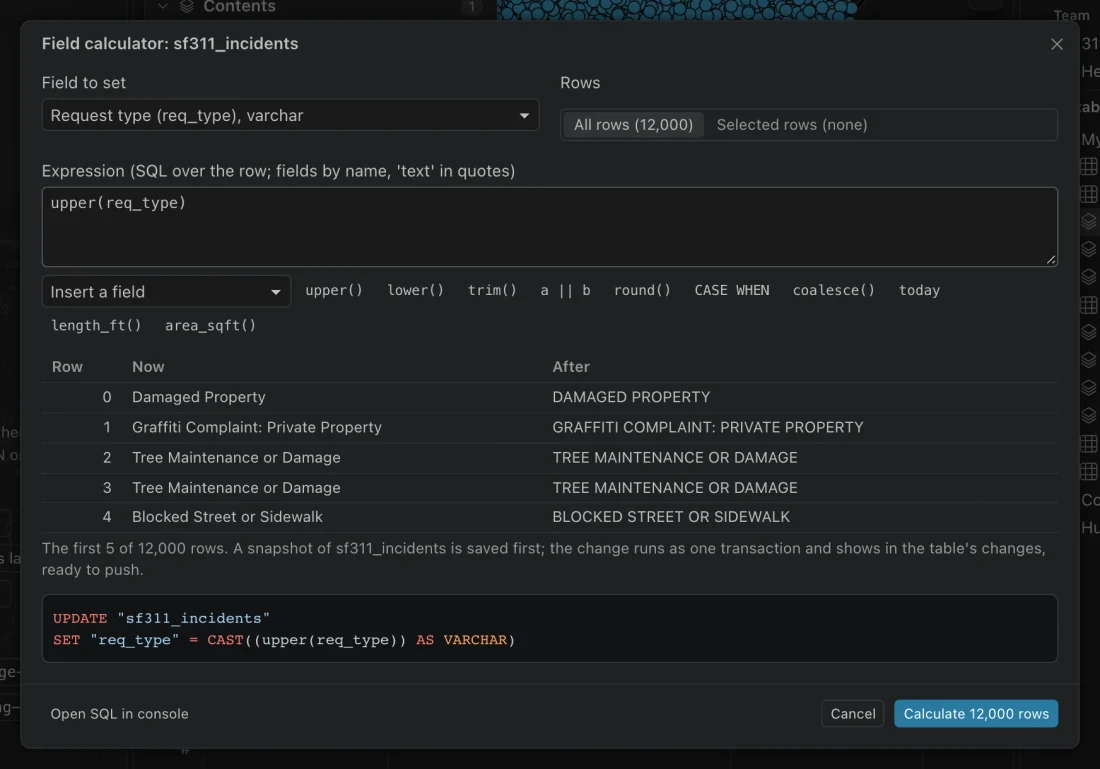This screenshot has width=1100, height=769.
Task: Click the 'DAMAGED PROPERTY' After cell
Action: pos(631,397)
